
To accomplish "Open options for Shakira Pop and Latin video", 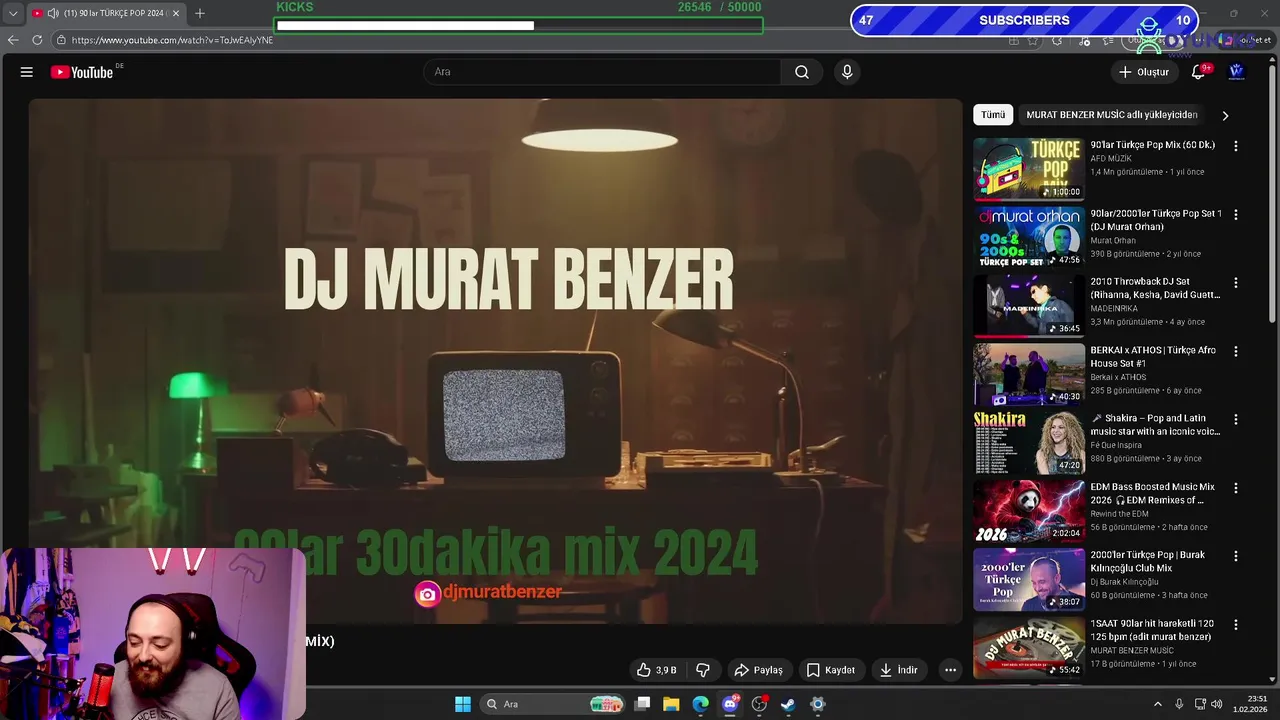I will (1236, 419).
